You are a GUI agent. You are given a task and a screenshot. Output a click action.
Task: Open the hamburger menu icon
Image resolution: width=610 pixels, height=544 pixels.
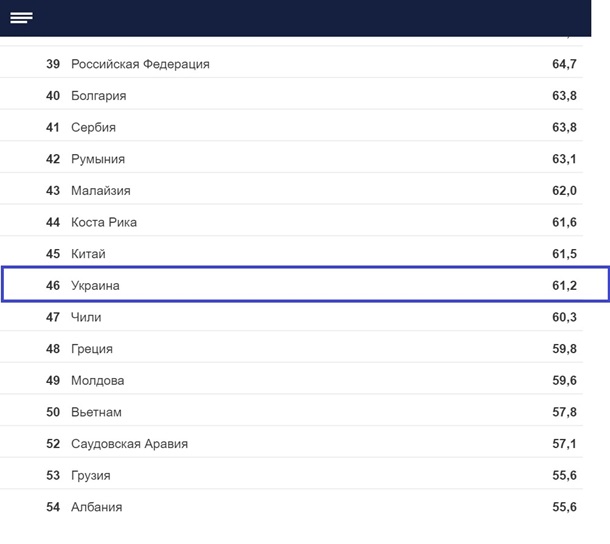[21, 18]
